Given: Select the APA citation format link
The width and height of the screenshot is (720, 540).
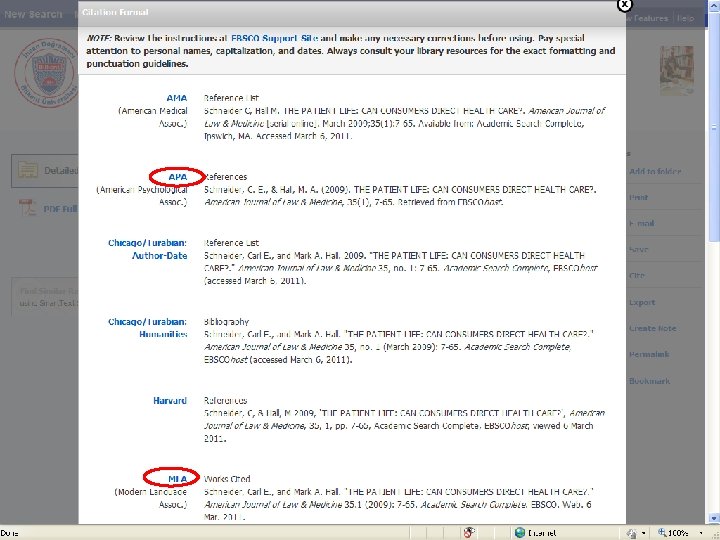Looking at the screenshot, I should click(178, 177).
